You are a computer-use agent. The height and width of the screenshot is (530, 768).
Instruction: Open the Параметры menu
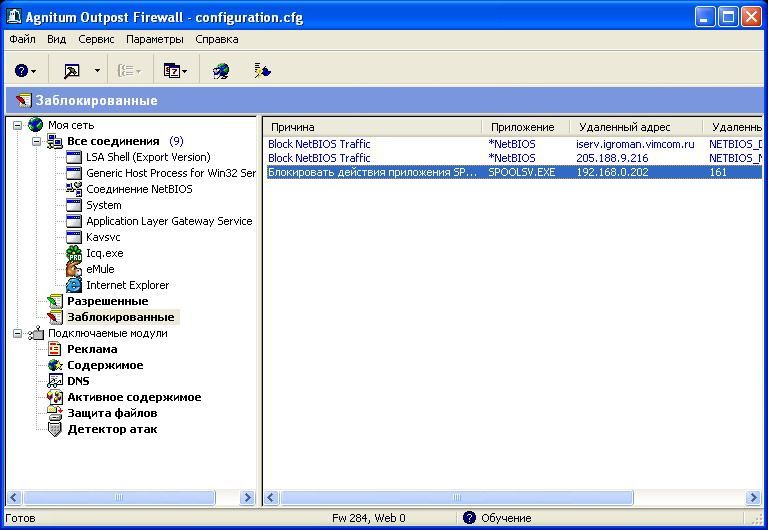point(155,39)
